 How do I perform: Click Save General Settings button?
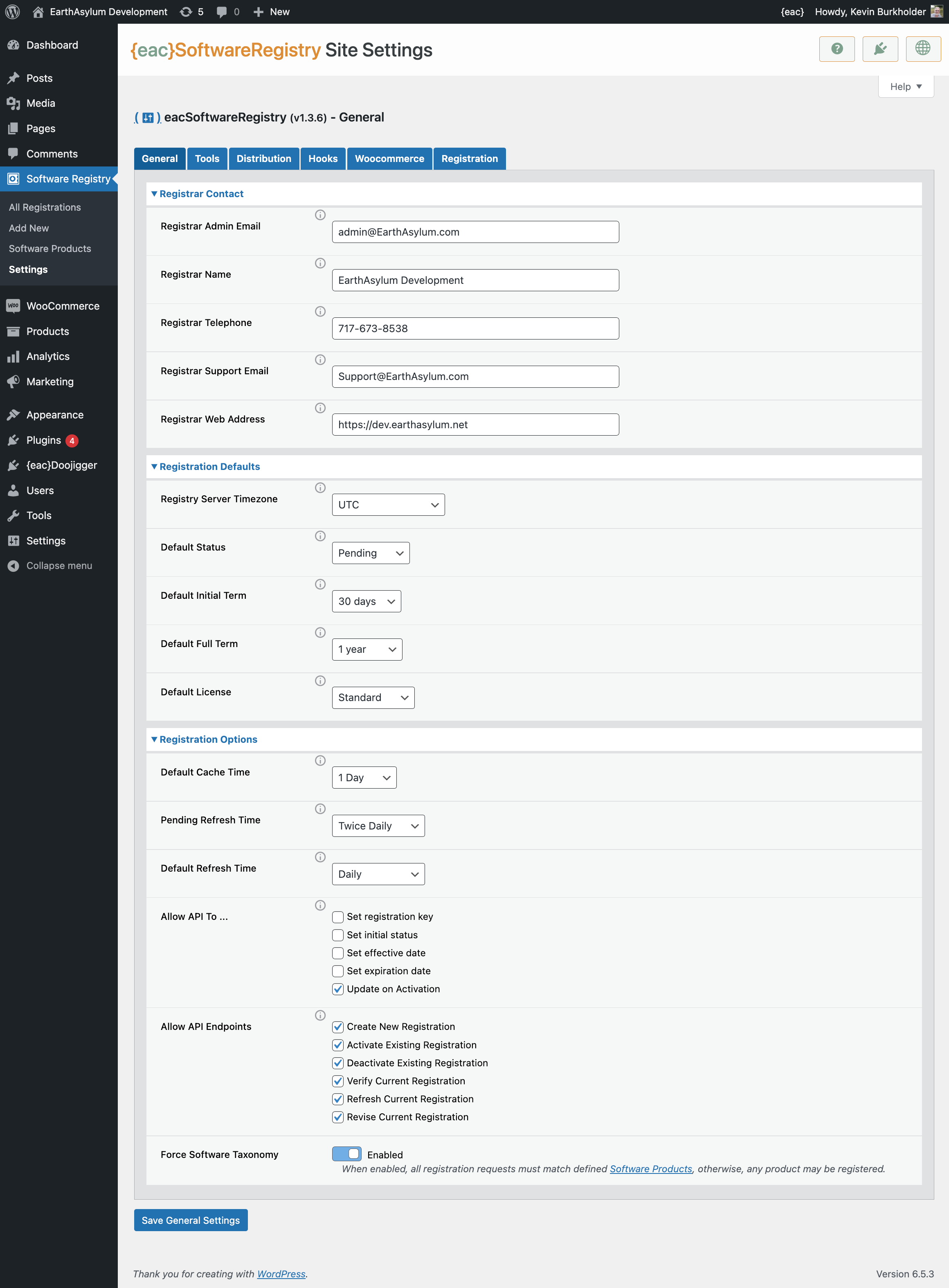191,1220
